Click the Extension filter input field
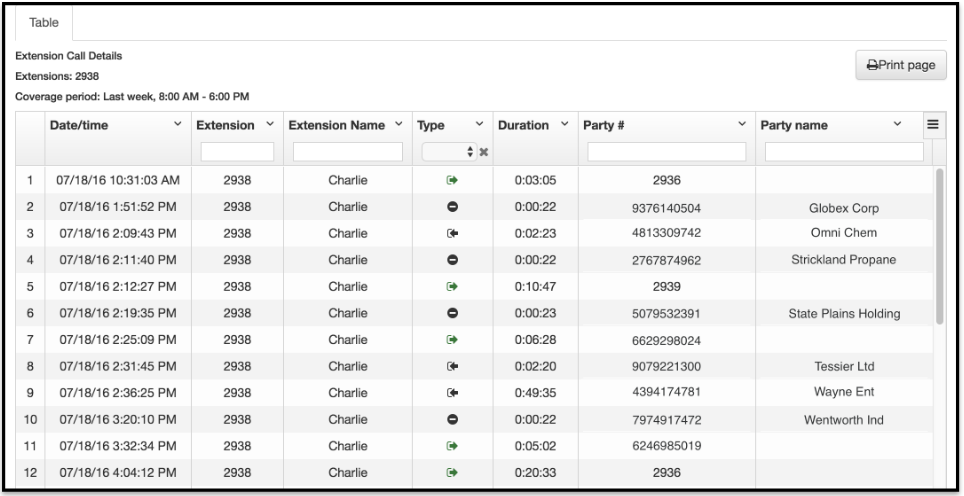This screenshot has height=496, width=964. coord(237,152)
